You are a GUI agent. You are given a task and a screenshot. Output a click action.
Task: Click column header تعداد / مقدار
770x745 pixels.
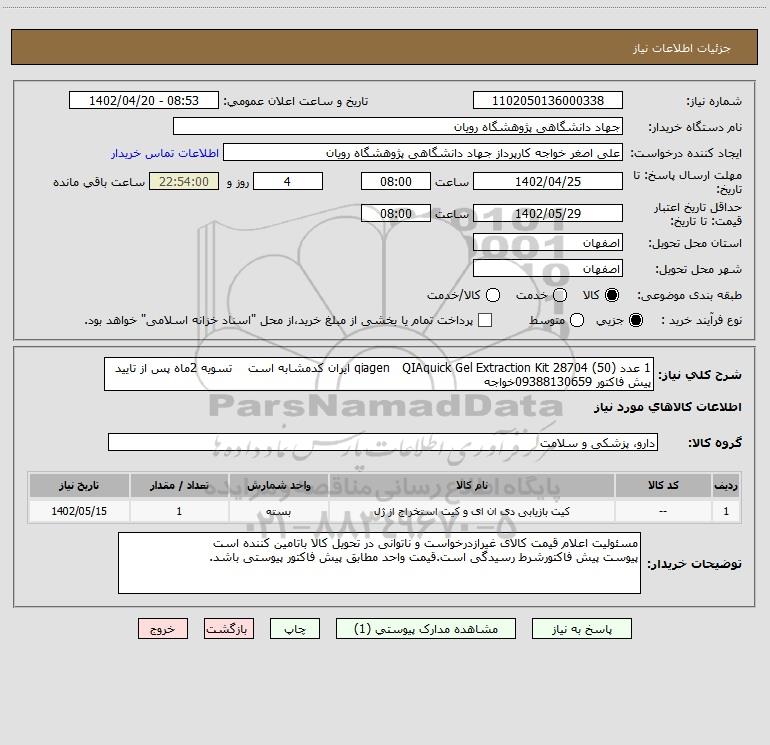click(x=179, y=486)
